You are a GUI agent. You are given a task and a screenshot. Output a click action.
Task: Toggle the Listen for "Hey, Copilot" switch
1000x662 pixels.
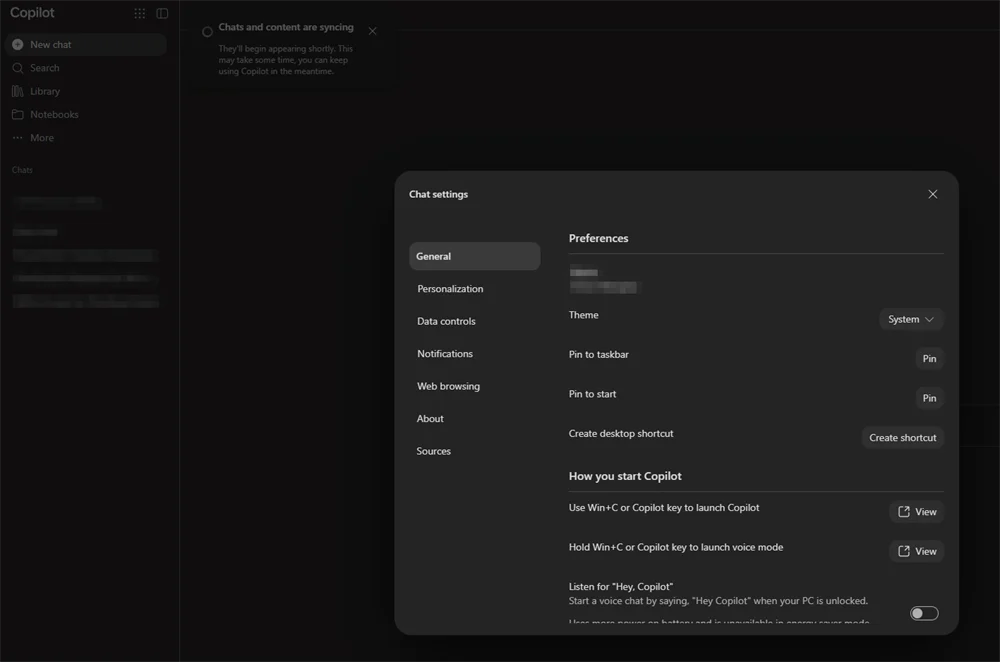(x=924, y=613)
